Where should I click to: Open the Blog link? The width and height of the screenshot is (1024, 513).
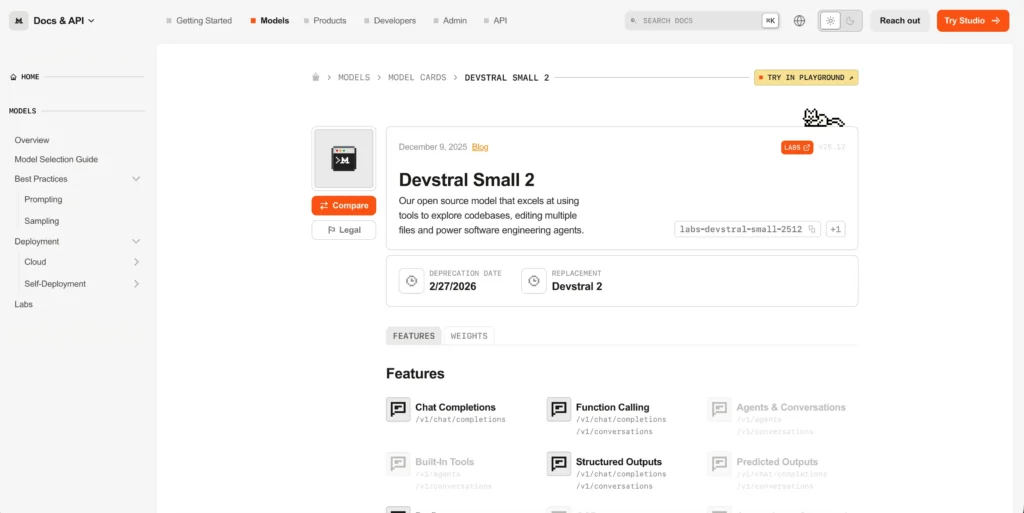click(x=480, y=148)
